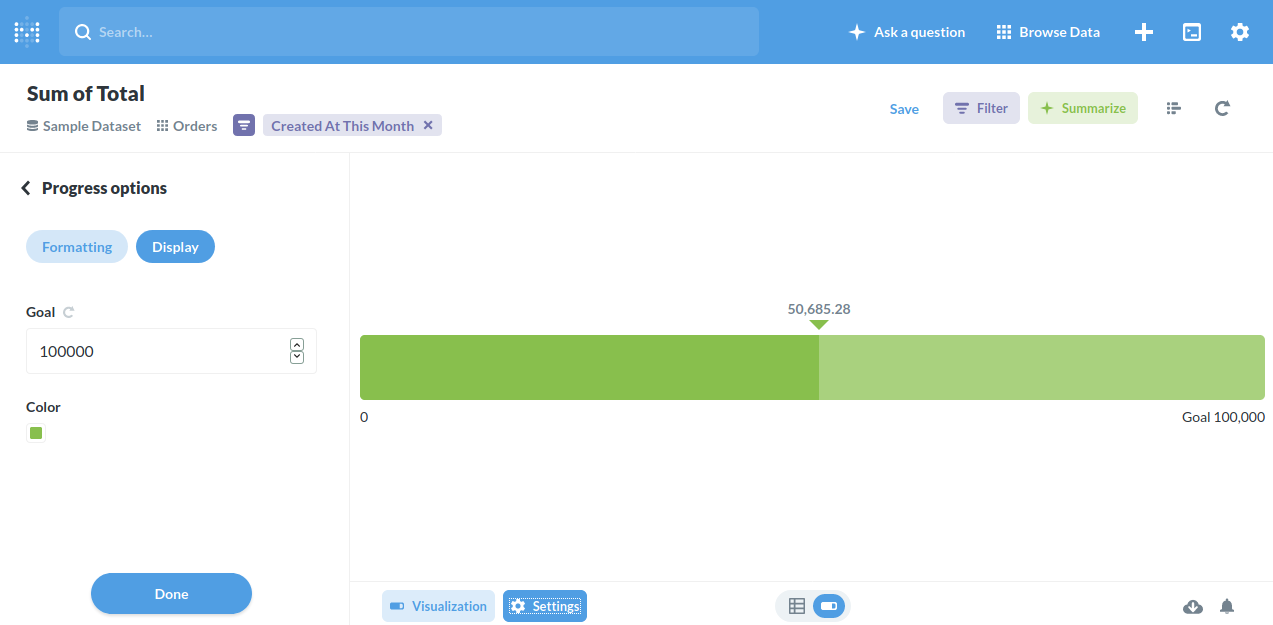The image size is (1273, 625).
Task: Switch to the Display tab
Action: [x=175, y=247]
